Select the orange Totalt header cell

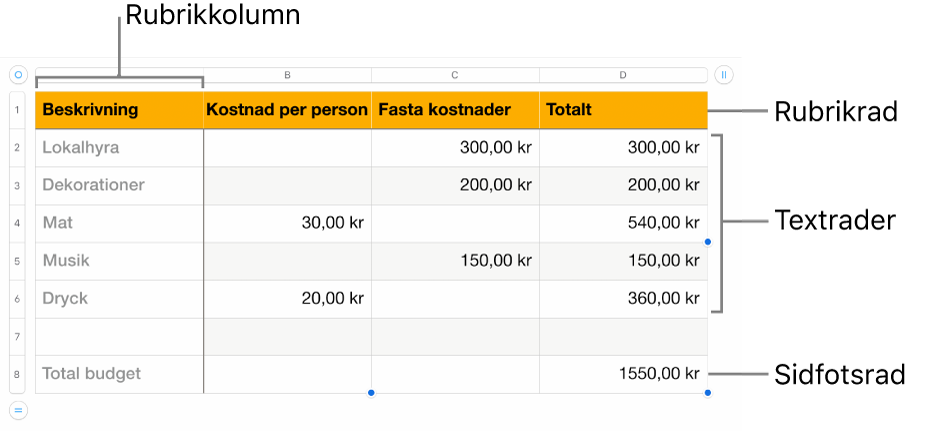623,110
